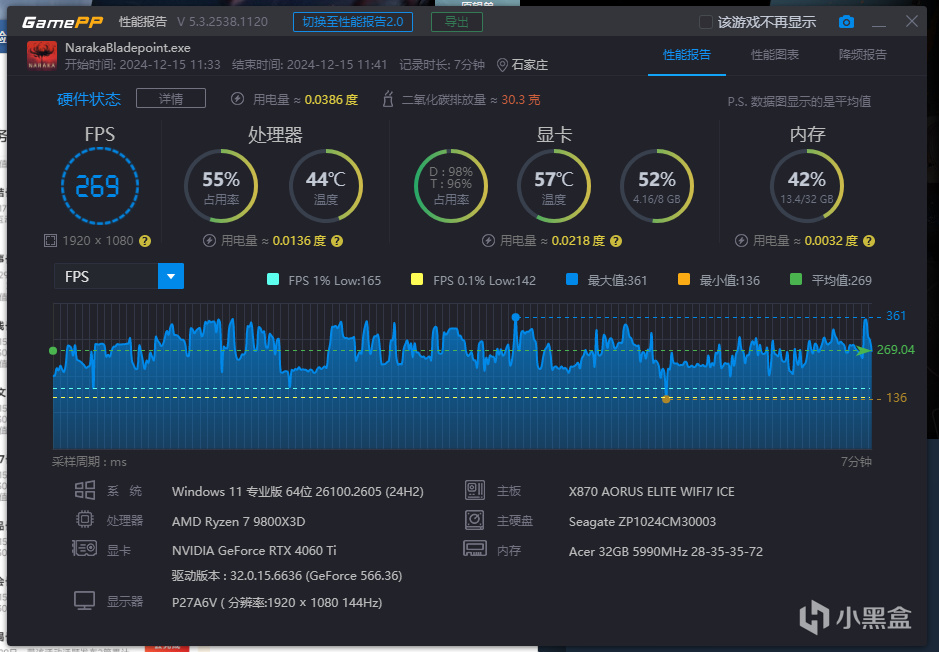Click 切换至性能报告2.0 button
Screen dimensions: 939x652
pos(353,22)
